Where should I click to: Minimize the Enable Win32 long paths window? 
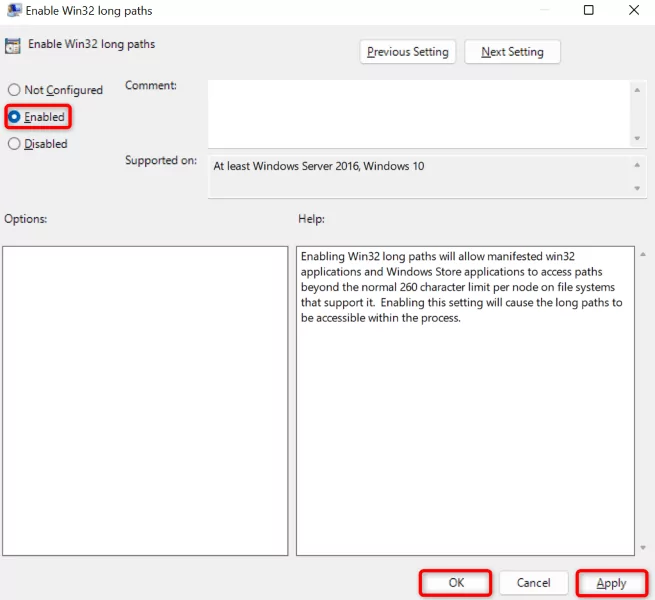click(x=543, y=10)
